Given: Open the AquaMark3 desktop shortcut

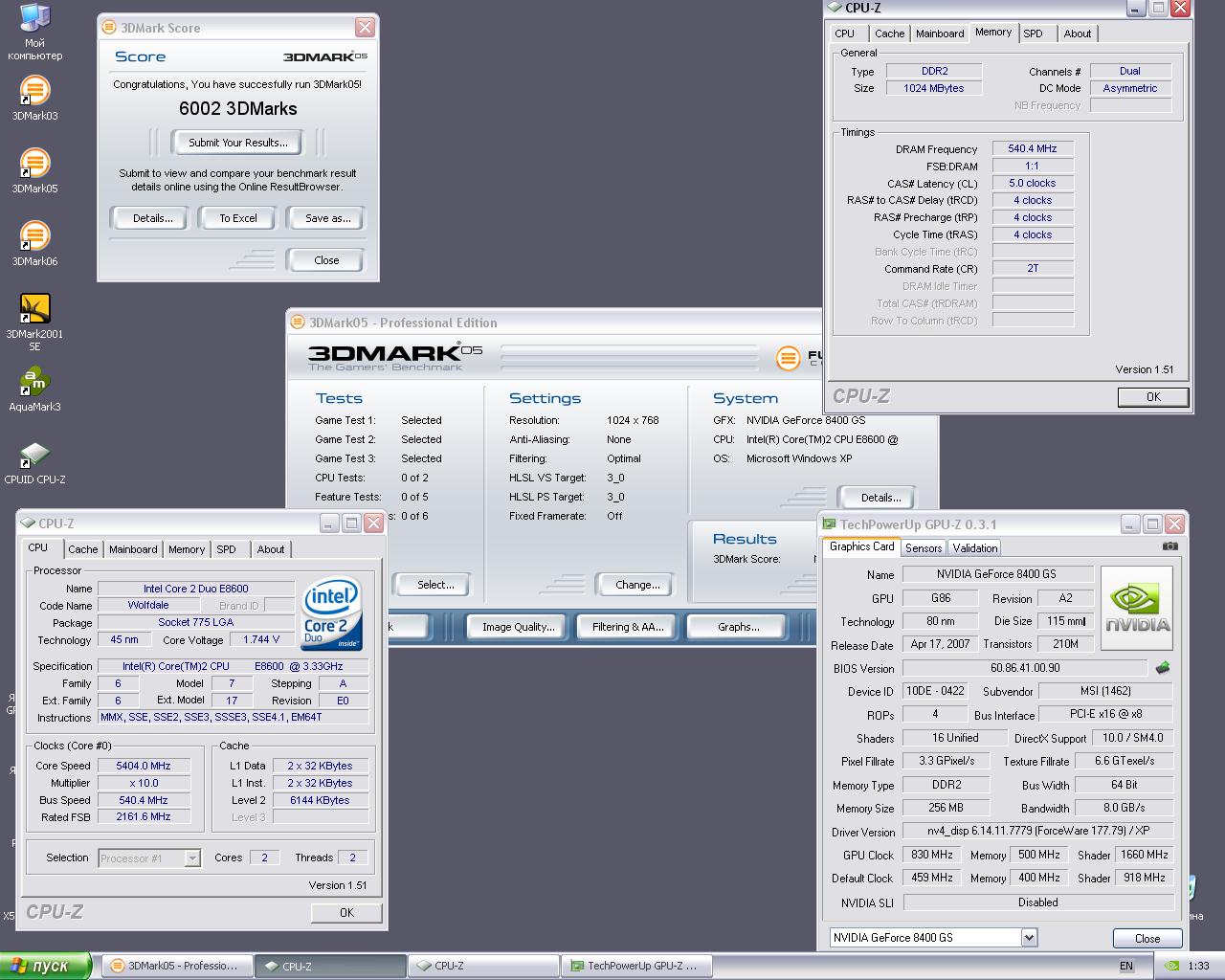Looking at the screenshot, I should pos(34,390).
